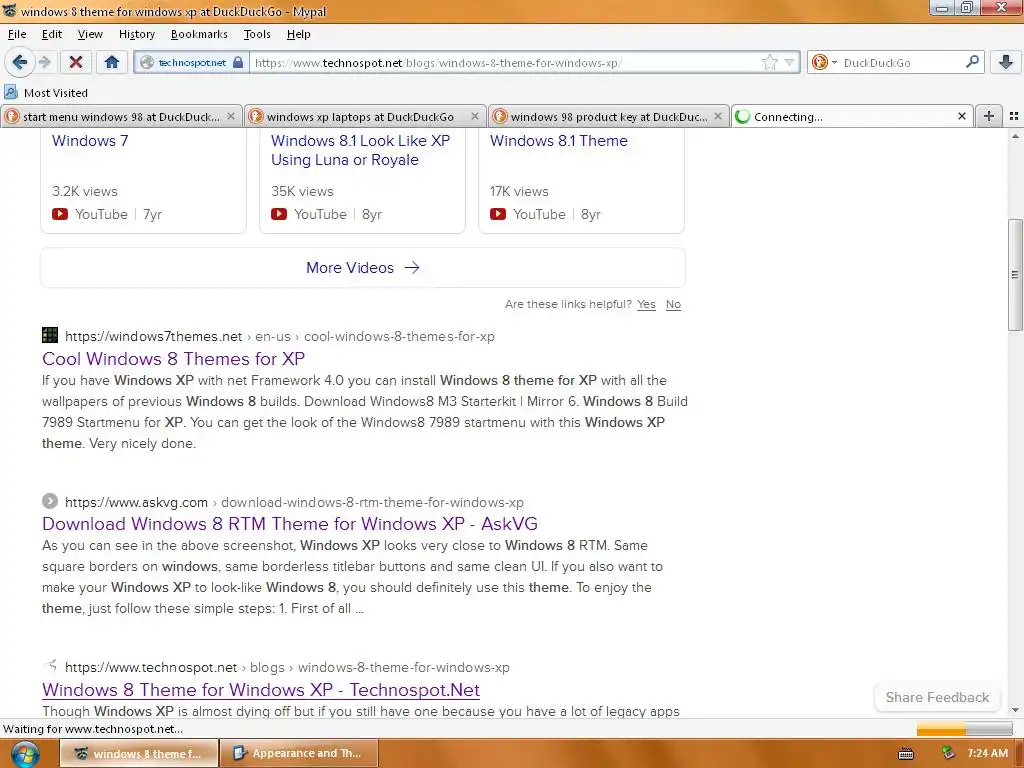Open the AskVG RTM Theme result
Screen dimensions: 1024x768
coord(290,524)
